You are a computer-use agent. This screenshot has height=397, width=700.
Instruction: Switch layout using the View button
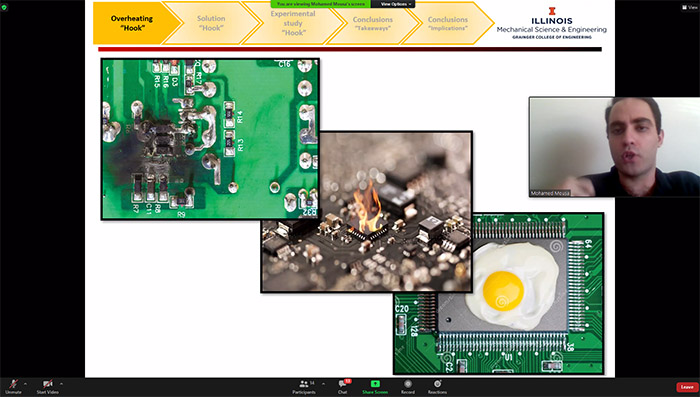(x=690, y=7)
